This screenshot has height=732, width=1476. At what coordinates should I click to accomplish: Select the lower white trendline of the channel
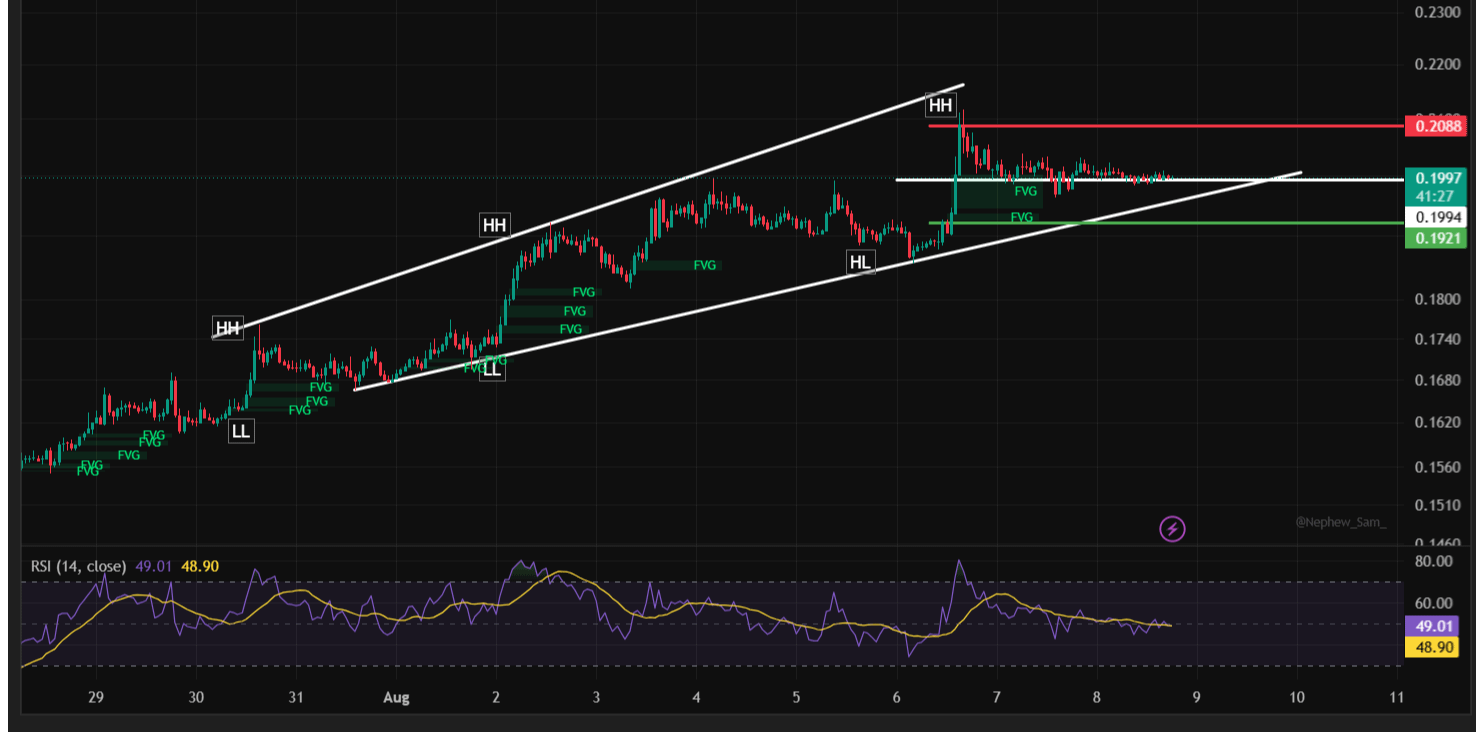(828, 281)
